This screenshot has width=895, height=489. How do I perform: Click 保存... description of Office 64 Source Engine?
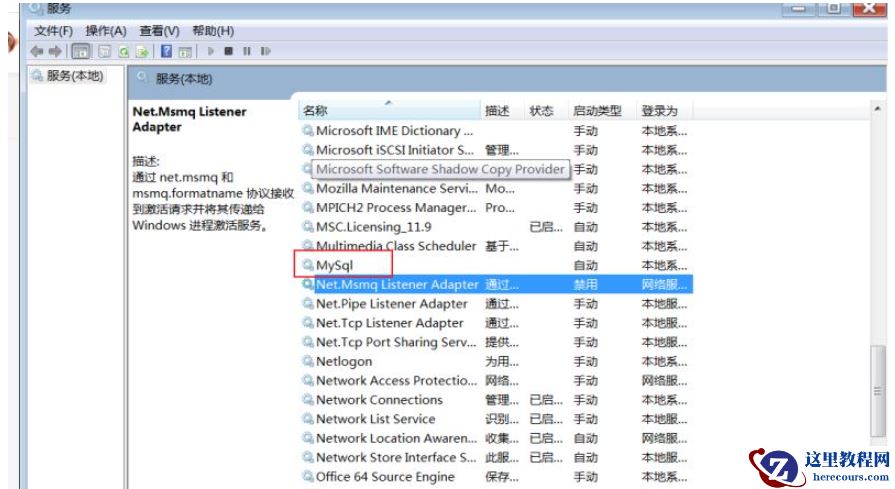click(x=502, y=476)
